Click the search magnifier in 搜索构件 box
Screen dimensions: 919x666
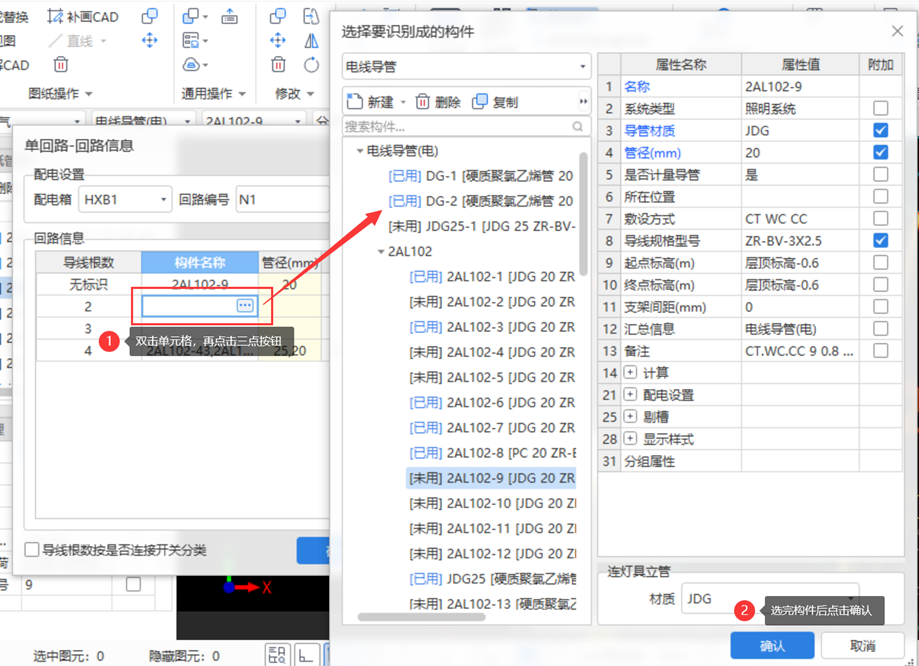point(578,127)
